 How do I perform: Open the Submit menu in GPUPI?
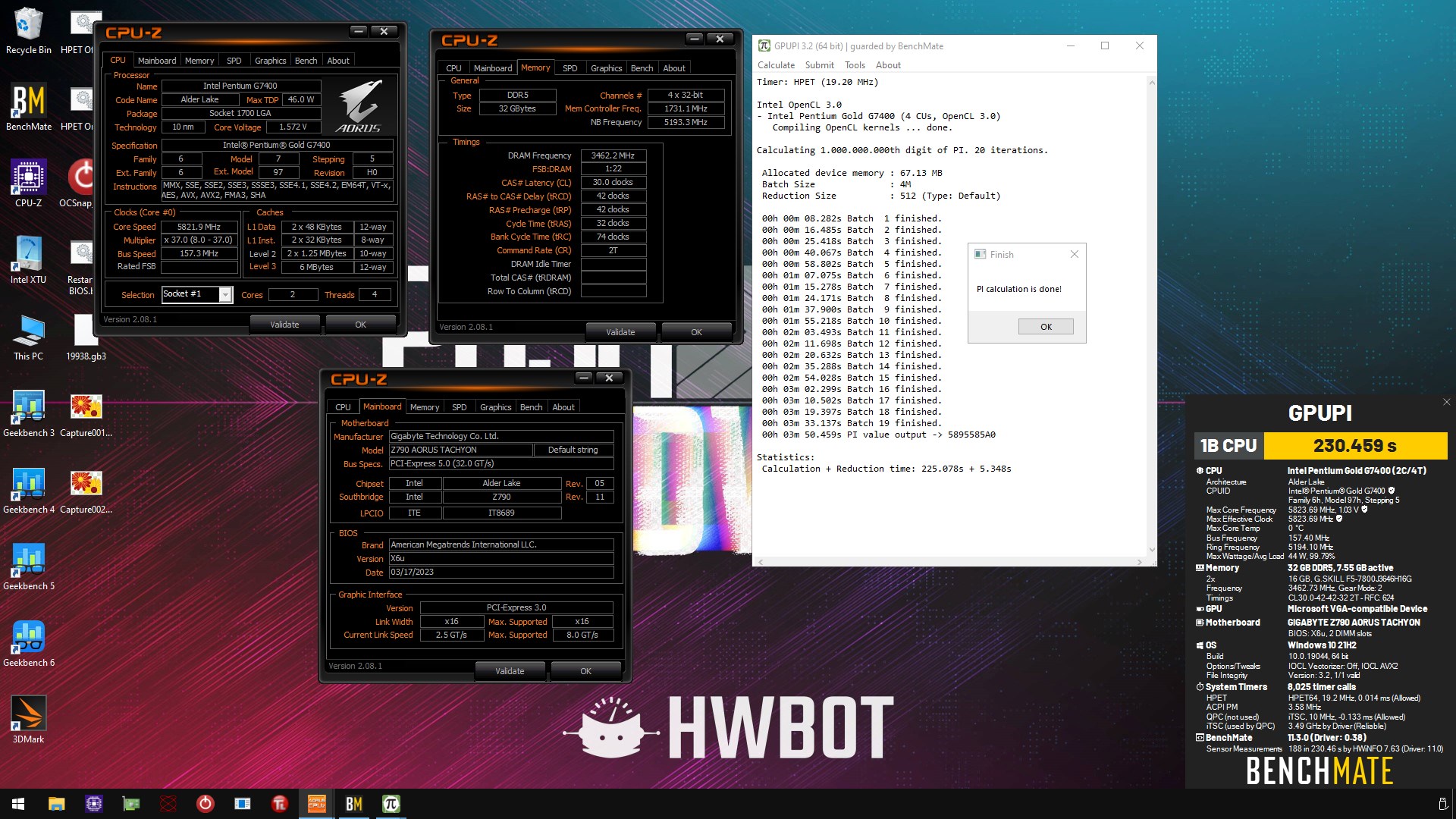coord(819,65)
